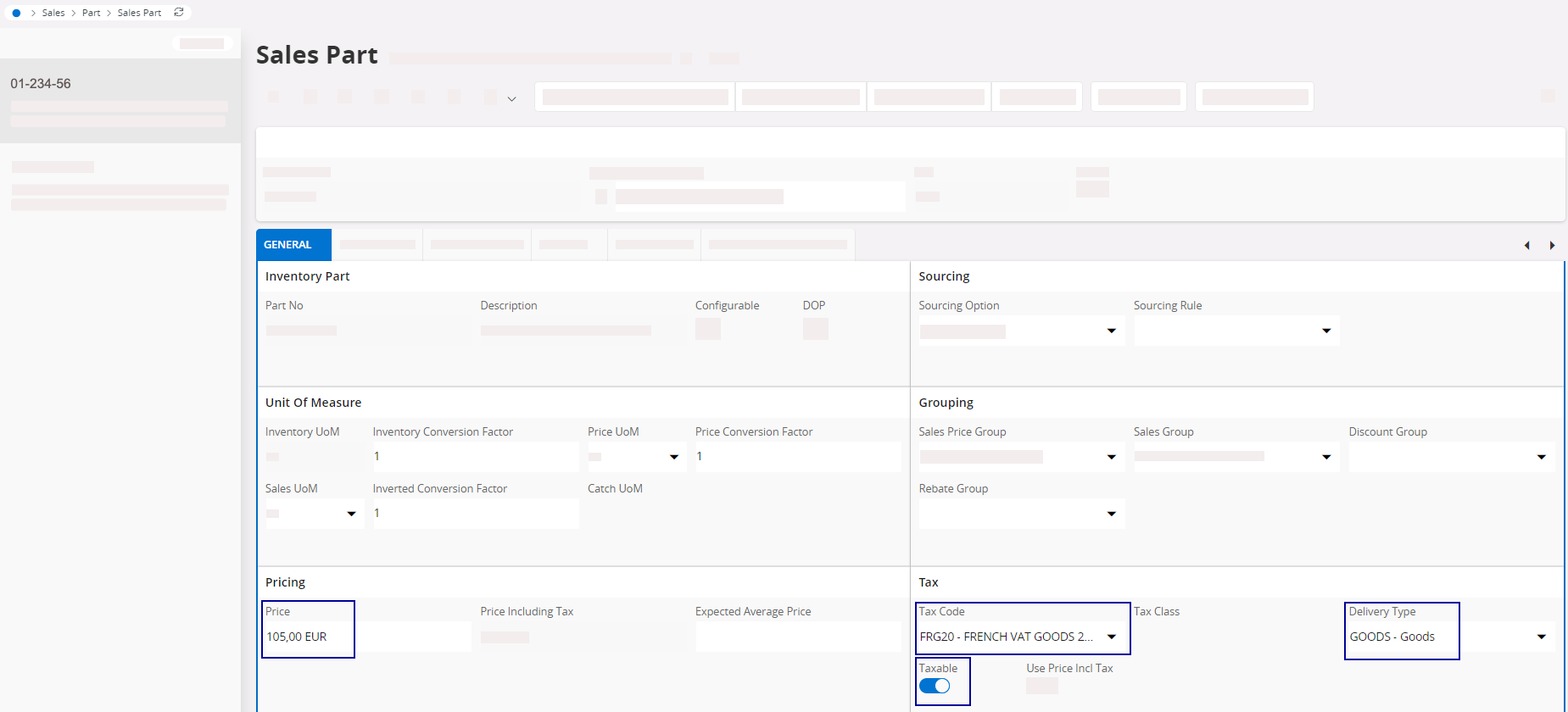Select record 01-234-56 in the side list
Screen dimensions: 1568x712
pyautogui.click(x=41, y=84)
